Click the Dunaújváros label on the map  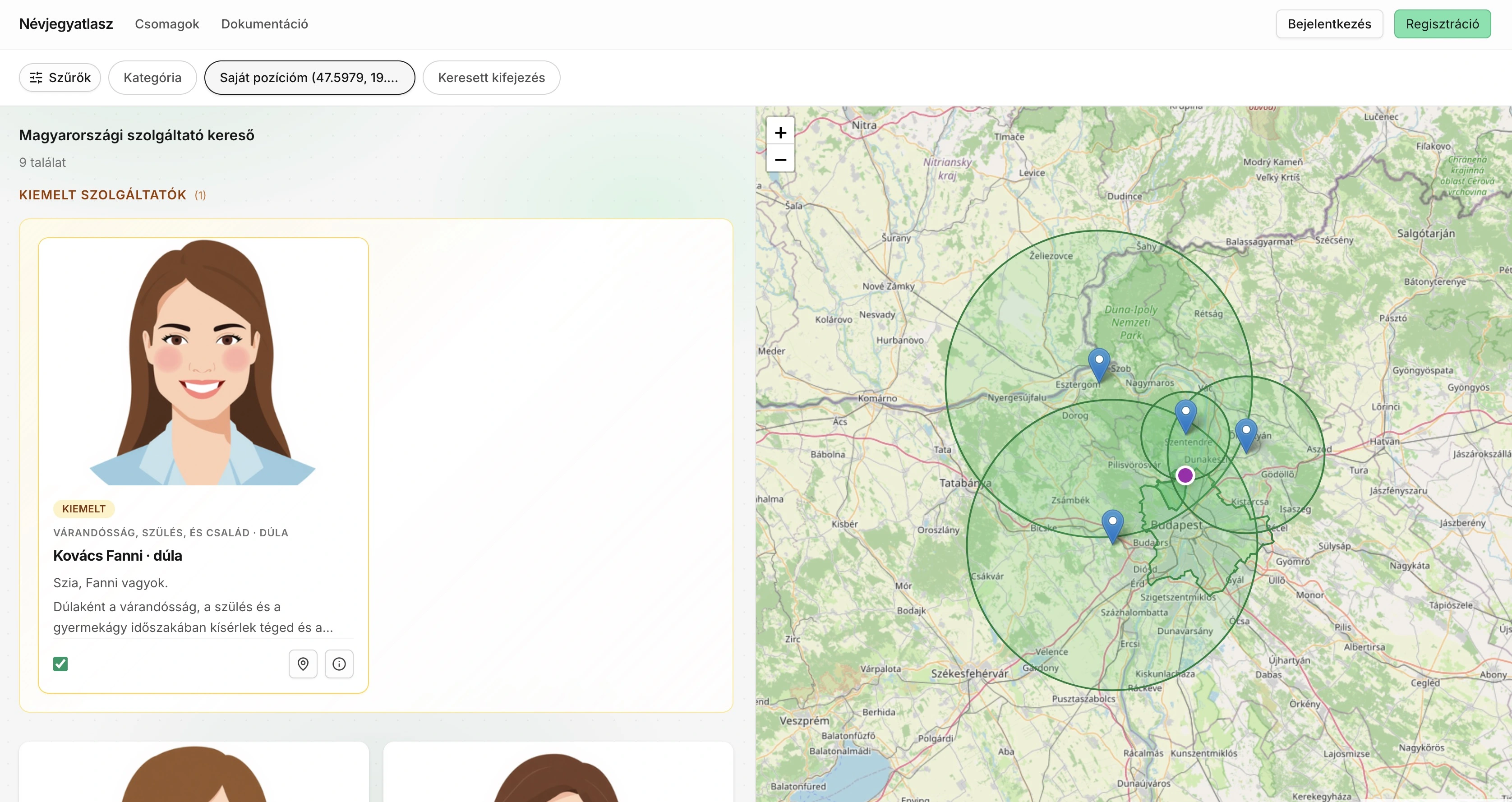(1143, 783)
